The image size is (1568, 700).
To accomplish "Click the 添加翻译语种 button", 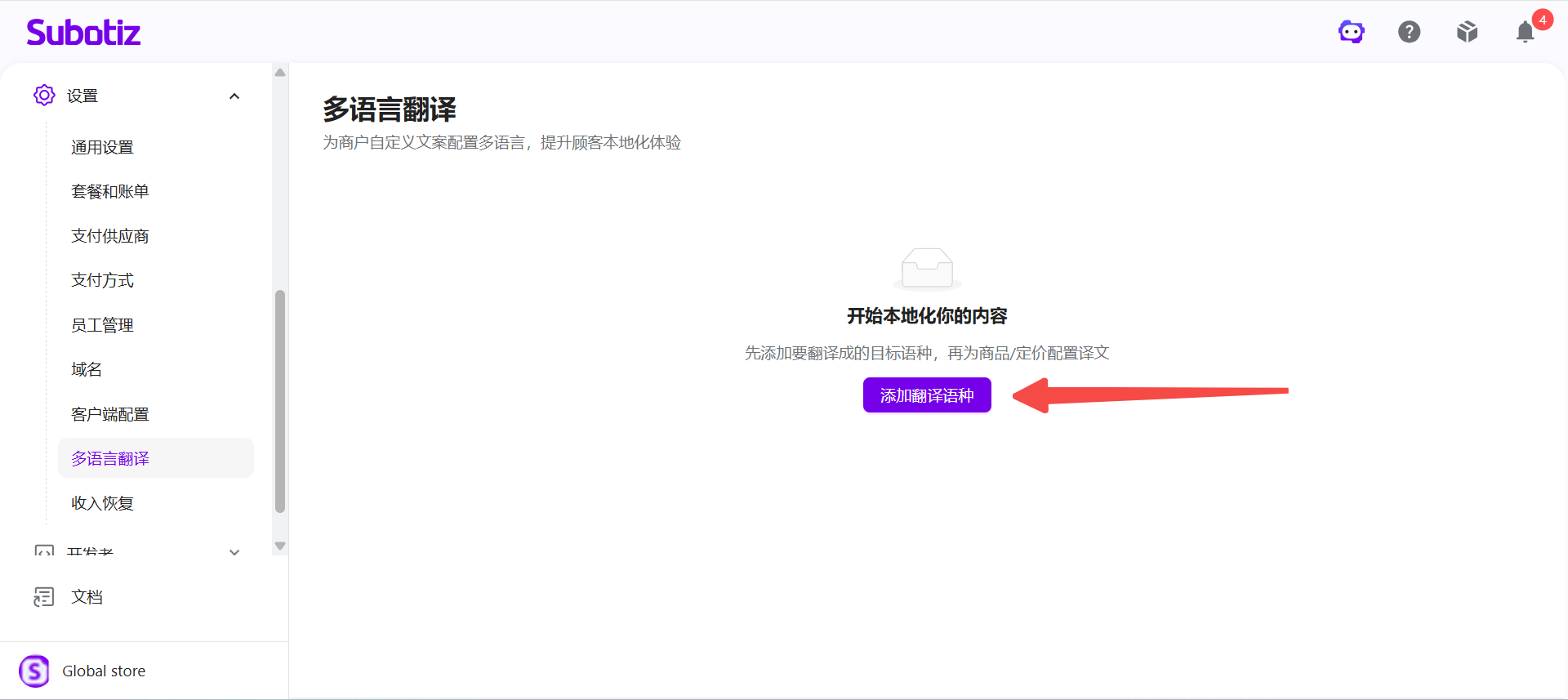I will (x=927, y=395).
